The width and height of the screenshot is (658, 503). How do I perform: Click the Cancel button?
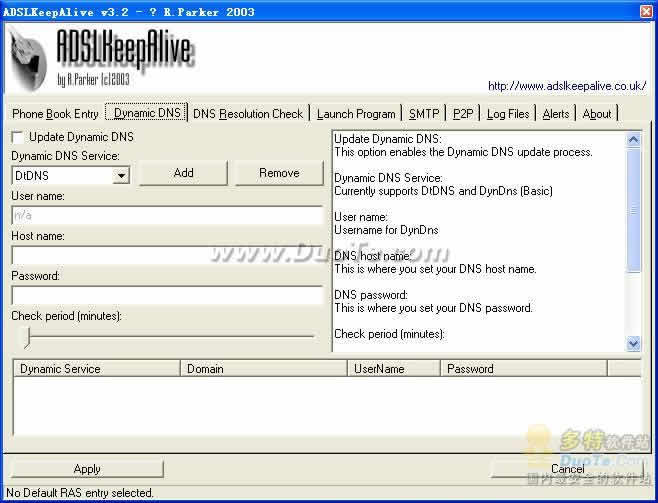(567, 469)
